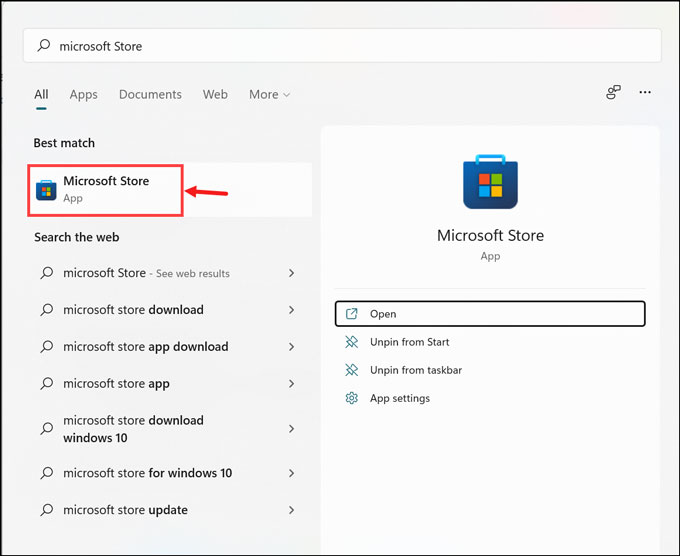This screenshot has height=556, width=680.
Task: Click the Unpin from taskbar pin icon
Action: [351, 370]
